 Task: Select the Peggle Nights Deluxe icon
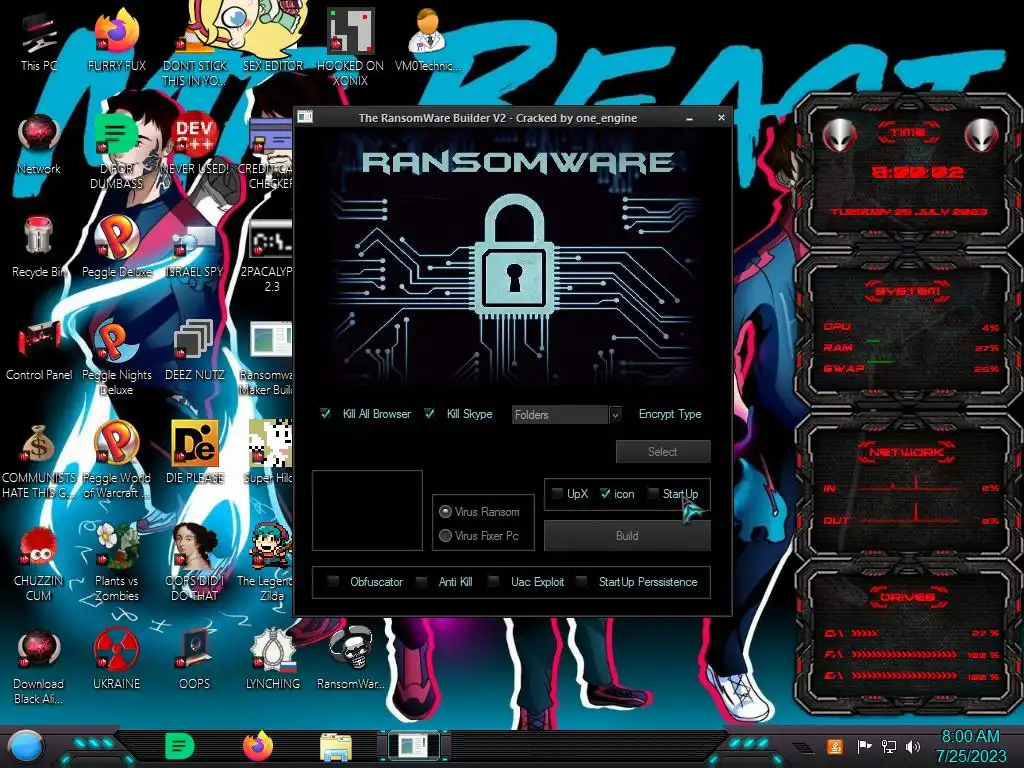116,358
